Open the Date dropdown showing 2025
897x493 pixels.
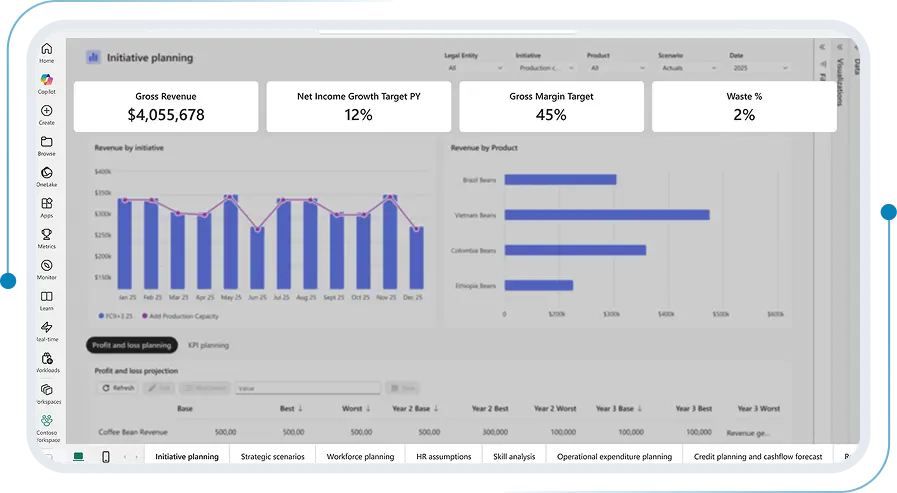point(760,68)
